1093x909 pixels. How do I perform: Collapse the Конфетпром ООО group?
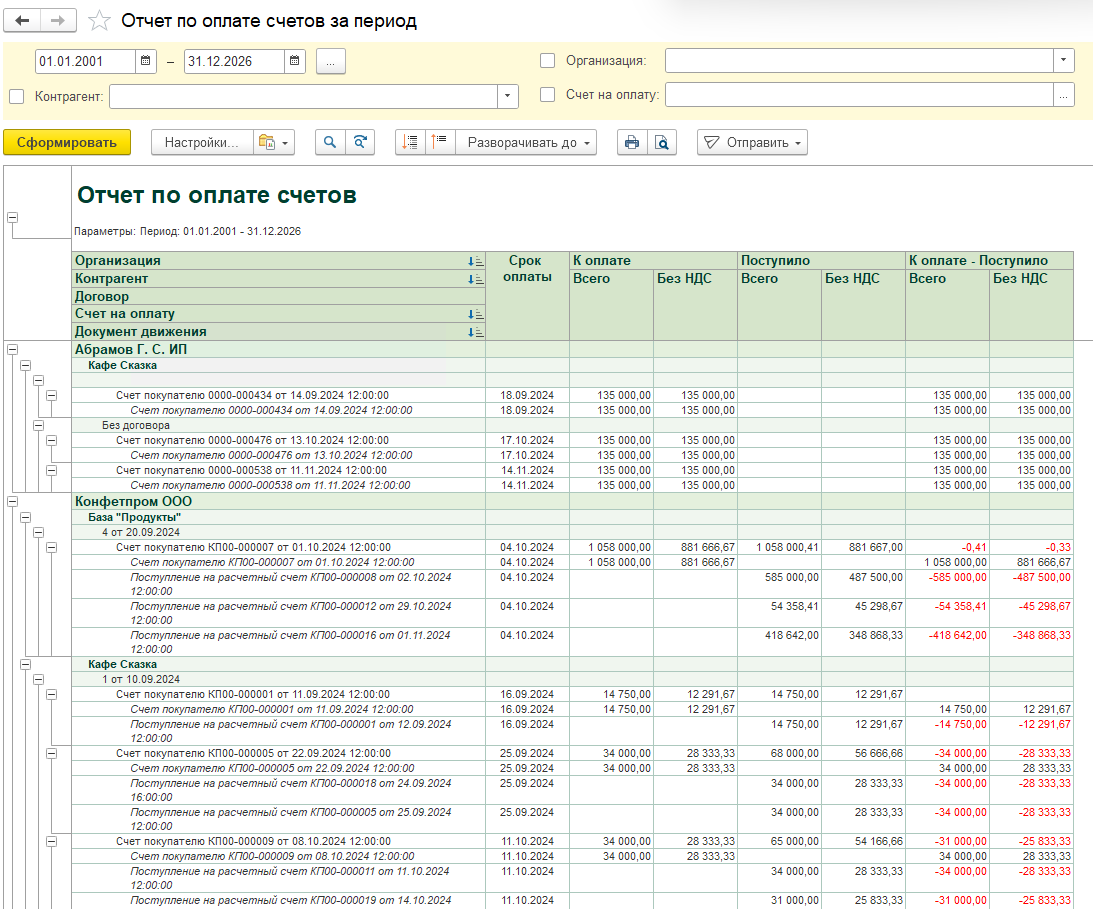[x=13, y=501]
